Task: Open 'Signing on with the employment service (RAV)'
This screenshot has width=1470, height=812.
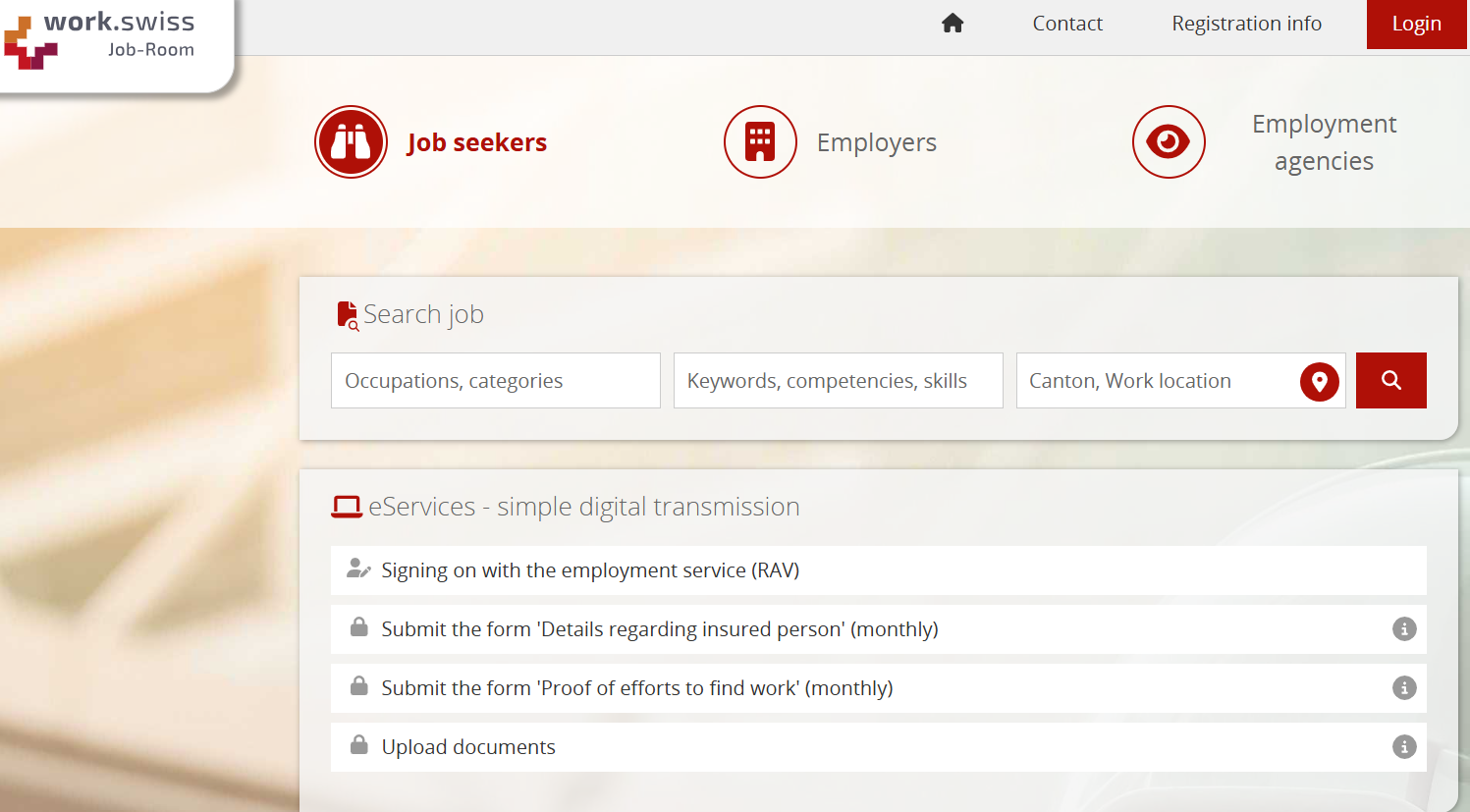Action: (x=589, y=570)
